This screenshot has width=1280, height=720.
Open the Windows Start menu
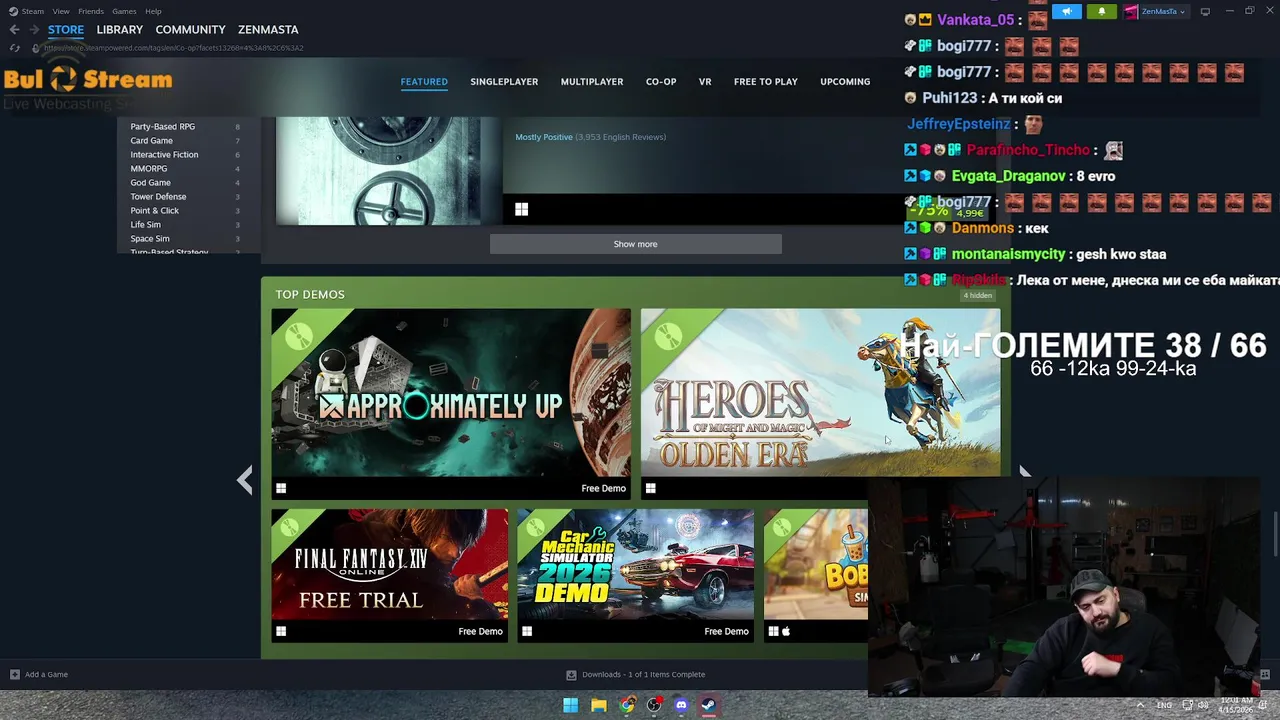click(570, 705)
